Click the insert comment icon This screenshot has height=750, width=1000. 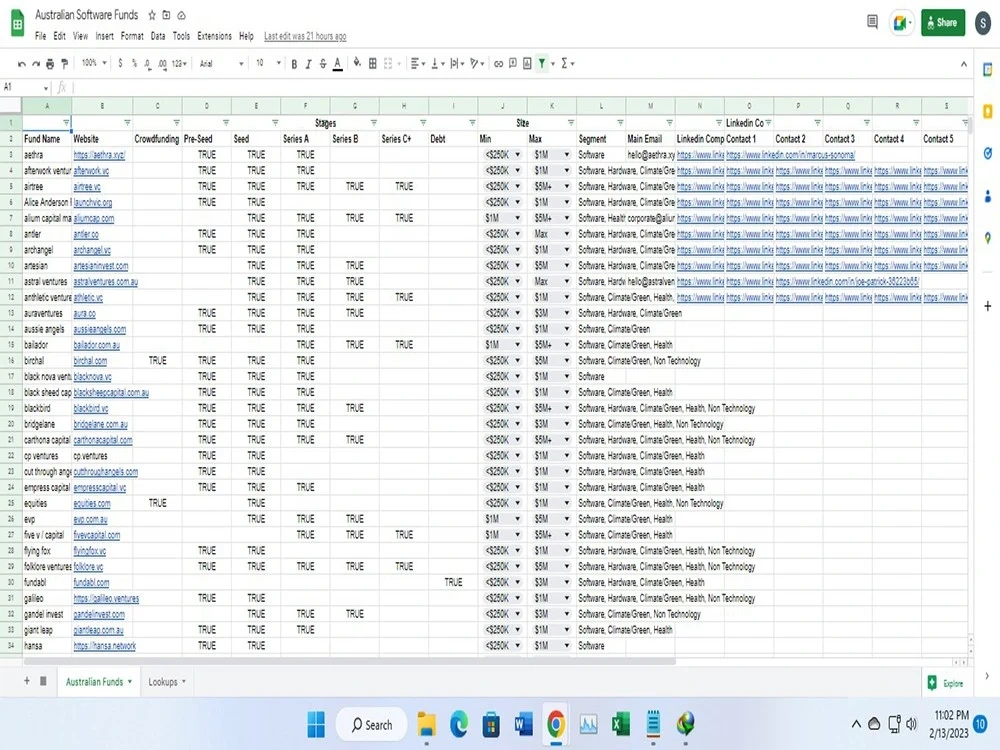coord(512,63)
